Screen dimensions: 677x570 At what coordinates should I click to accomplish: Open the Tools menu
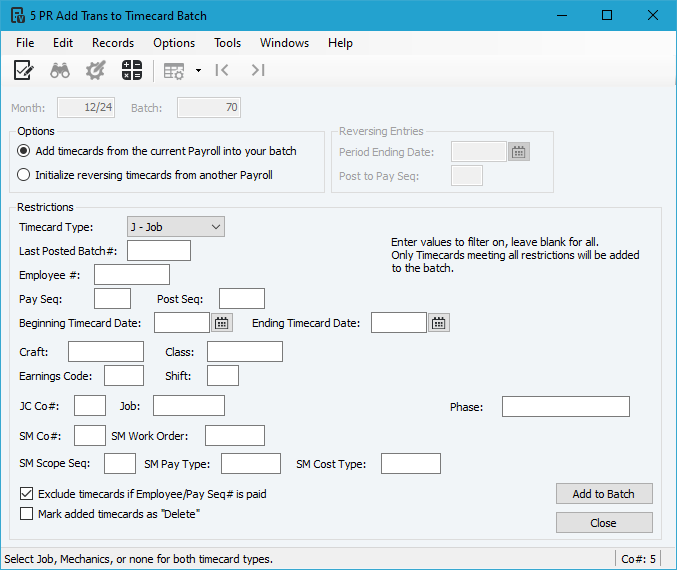pos(228,43)
